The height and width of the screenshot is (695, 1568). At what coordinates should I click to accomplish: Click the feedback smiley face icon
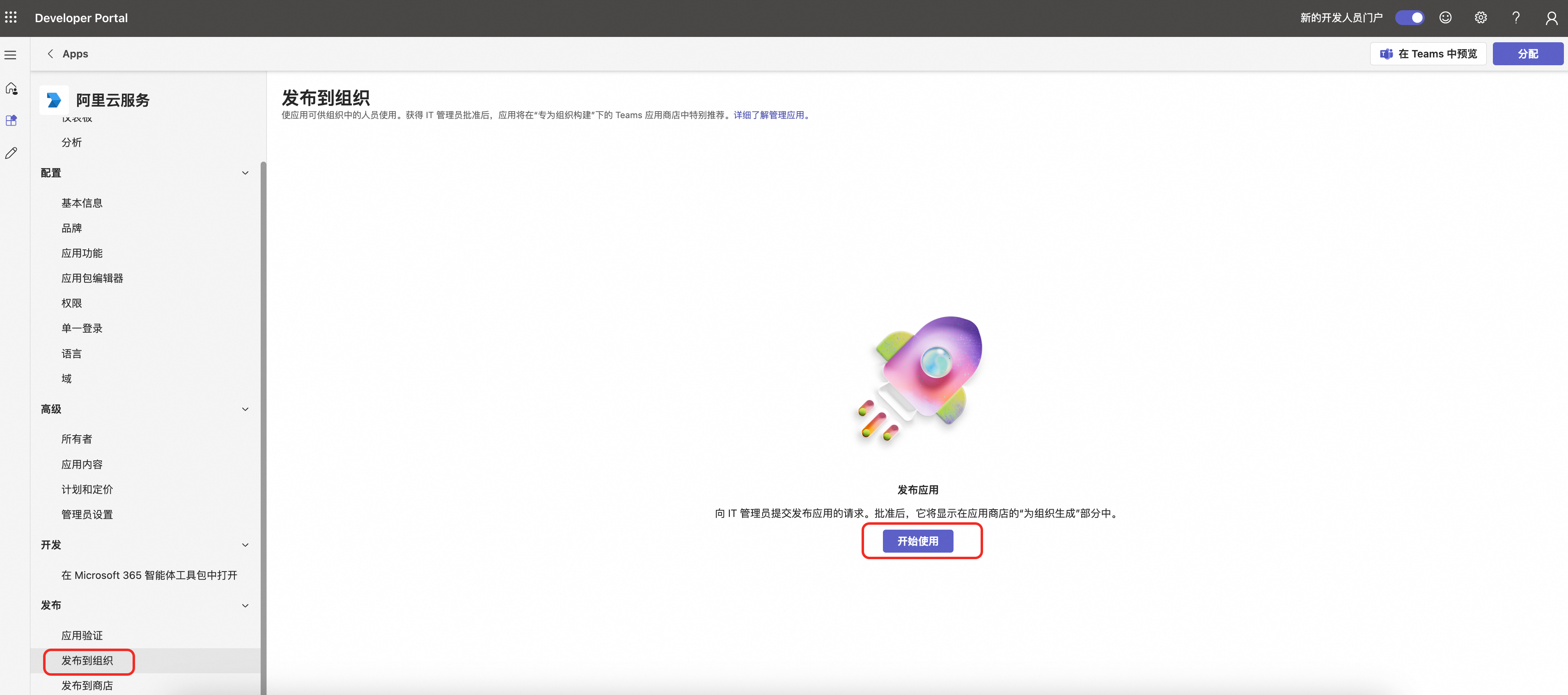1445,18
